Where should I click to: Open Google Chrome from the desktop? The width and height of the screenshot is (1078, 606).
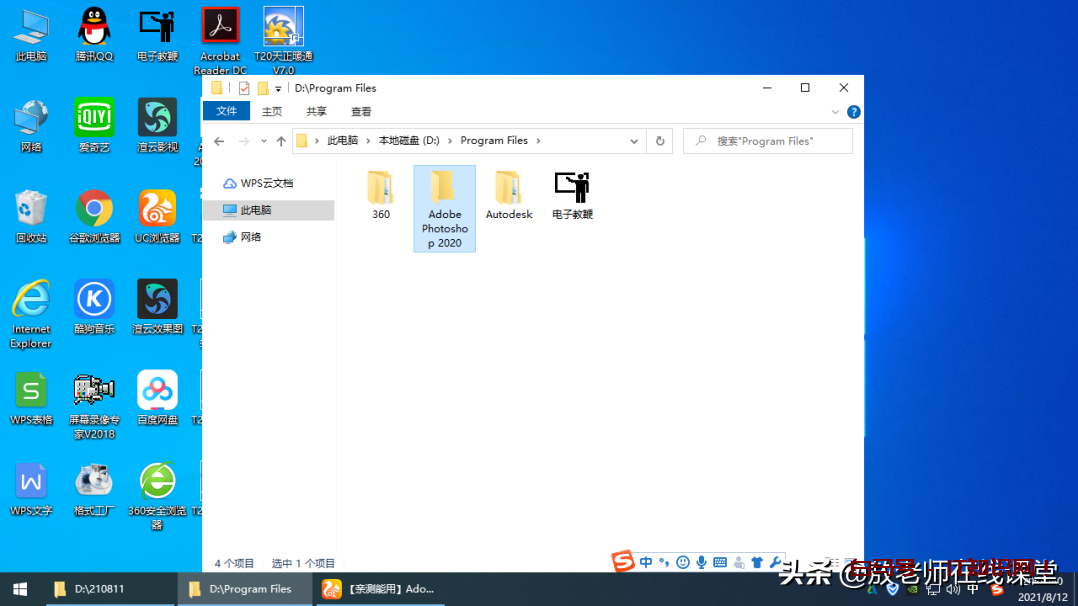[94, 210]
